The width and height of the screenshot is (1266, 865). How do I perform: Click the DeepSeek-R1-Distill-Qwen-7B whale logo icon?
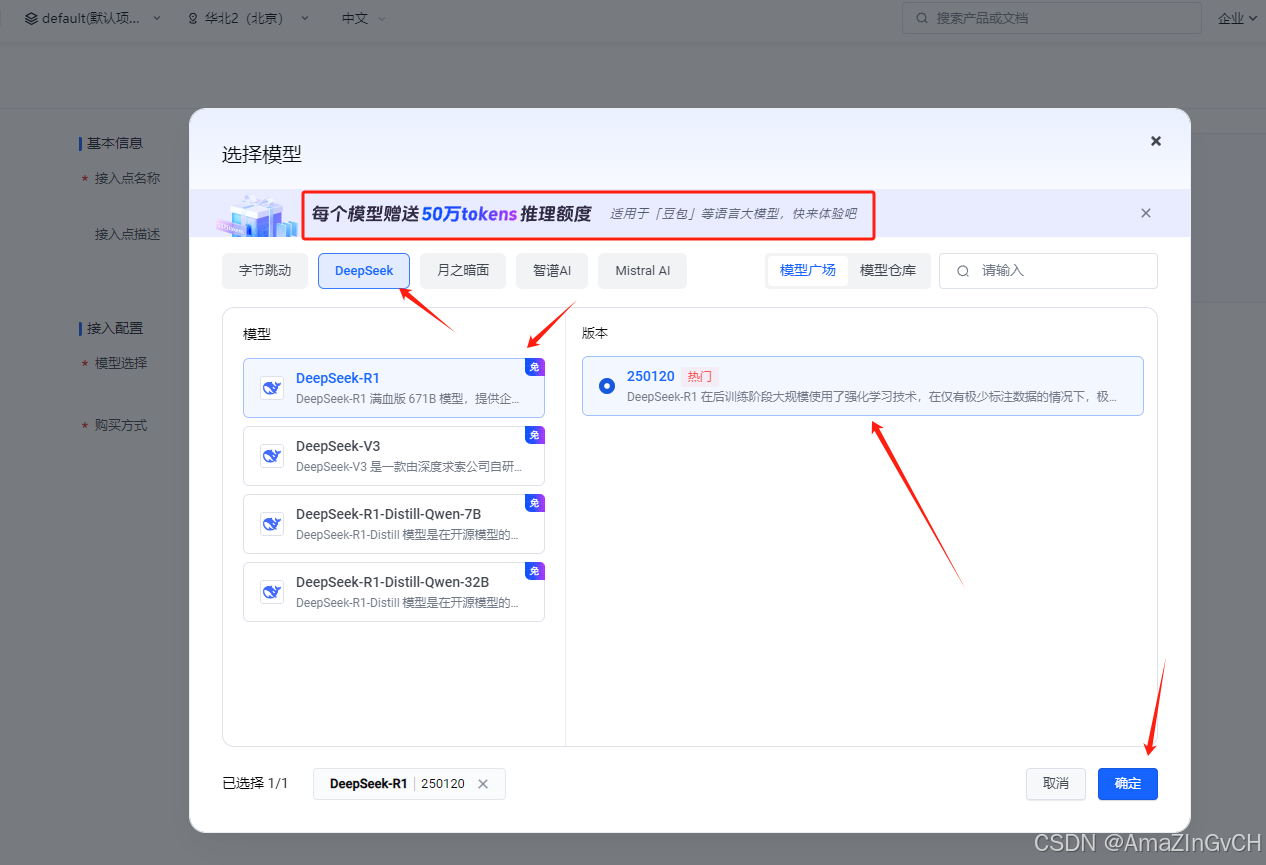click(271, 524)
